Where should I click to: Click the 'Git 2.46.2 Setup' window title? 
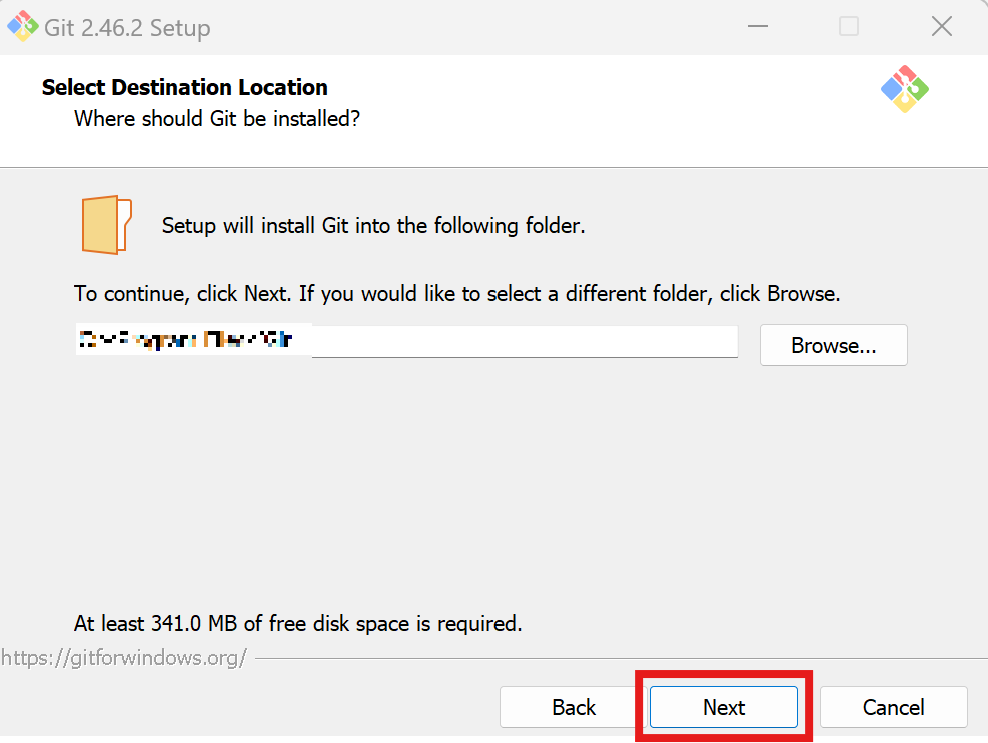point(127,28)
